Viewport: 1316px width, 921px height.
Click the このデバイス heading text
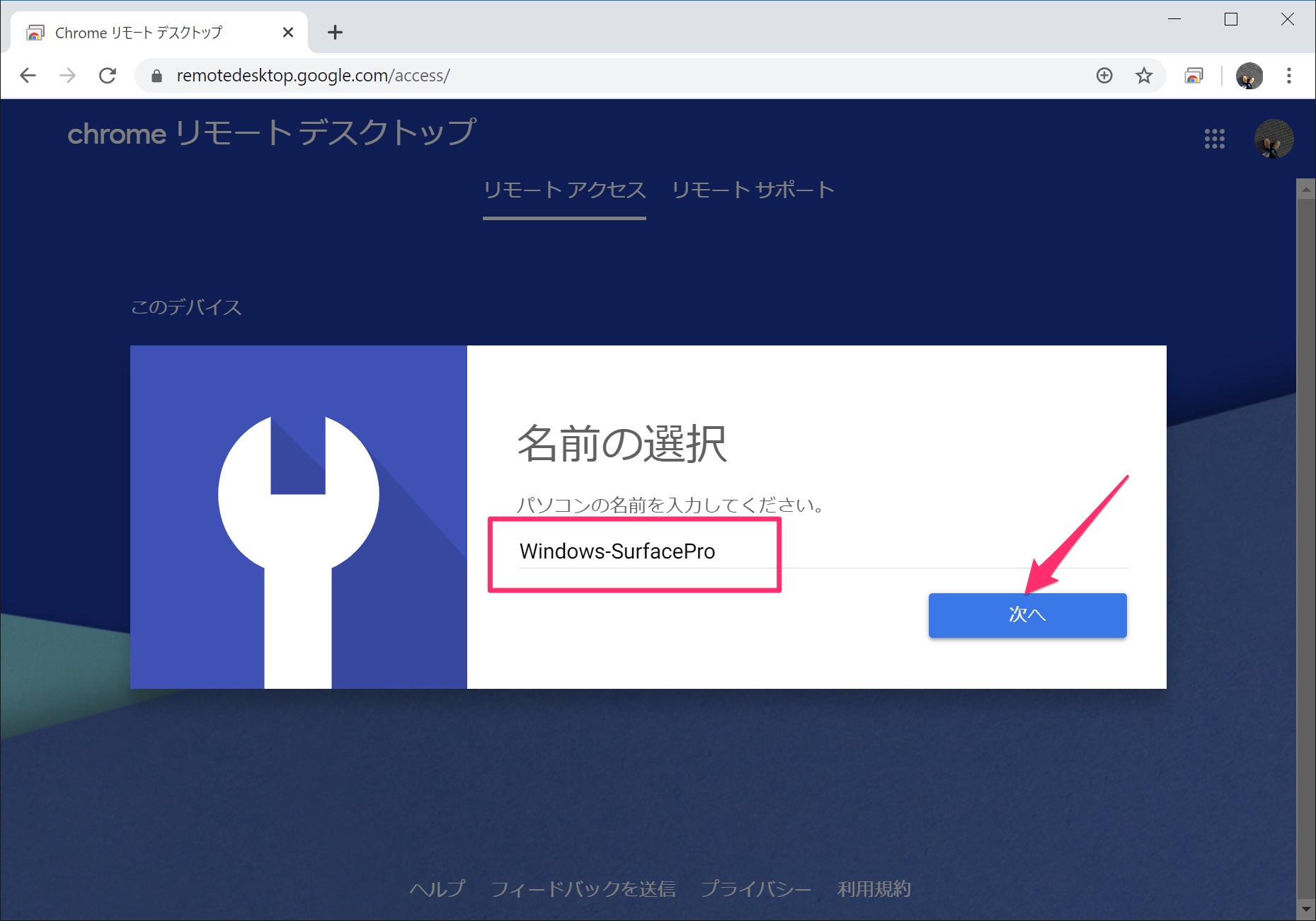pyautogui.click(x=187, y=307)
